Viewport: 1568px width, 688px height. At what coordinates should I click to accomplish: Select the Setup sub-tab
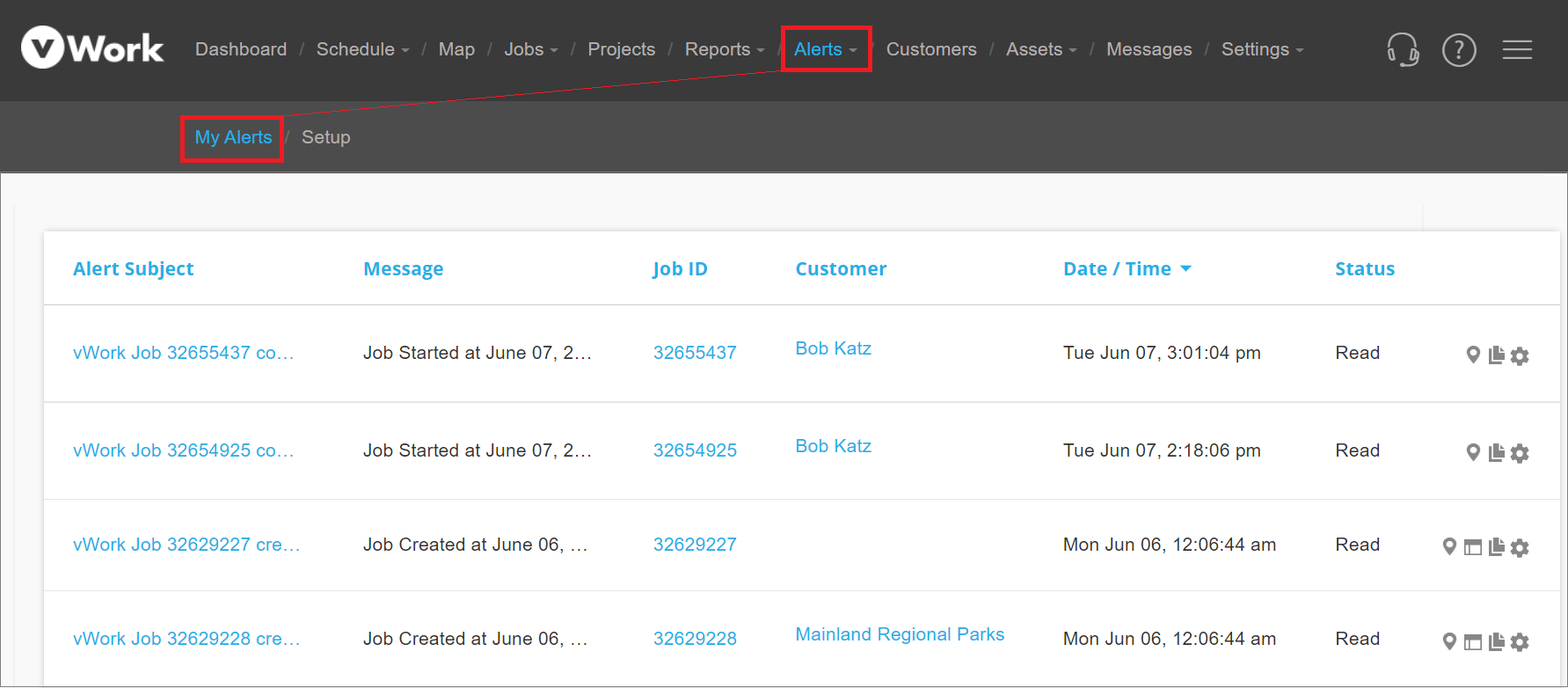pyautogui.click(x=326, y=137)
